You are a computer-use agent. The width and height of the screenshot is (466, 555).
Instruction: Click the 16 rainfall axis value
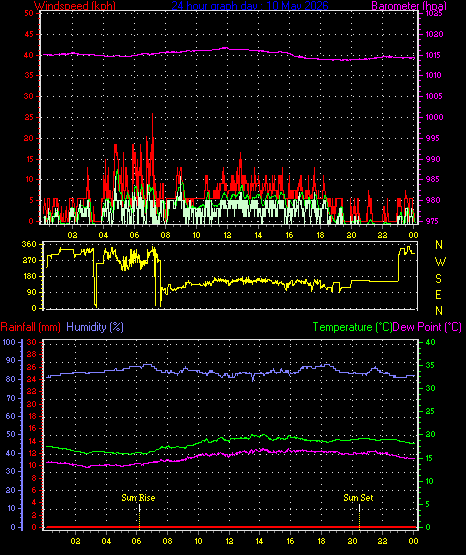tap(32, 428)
